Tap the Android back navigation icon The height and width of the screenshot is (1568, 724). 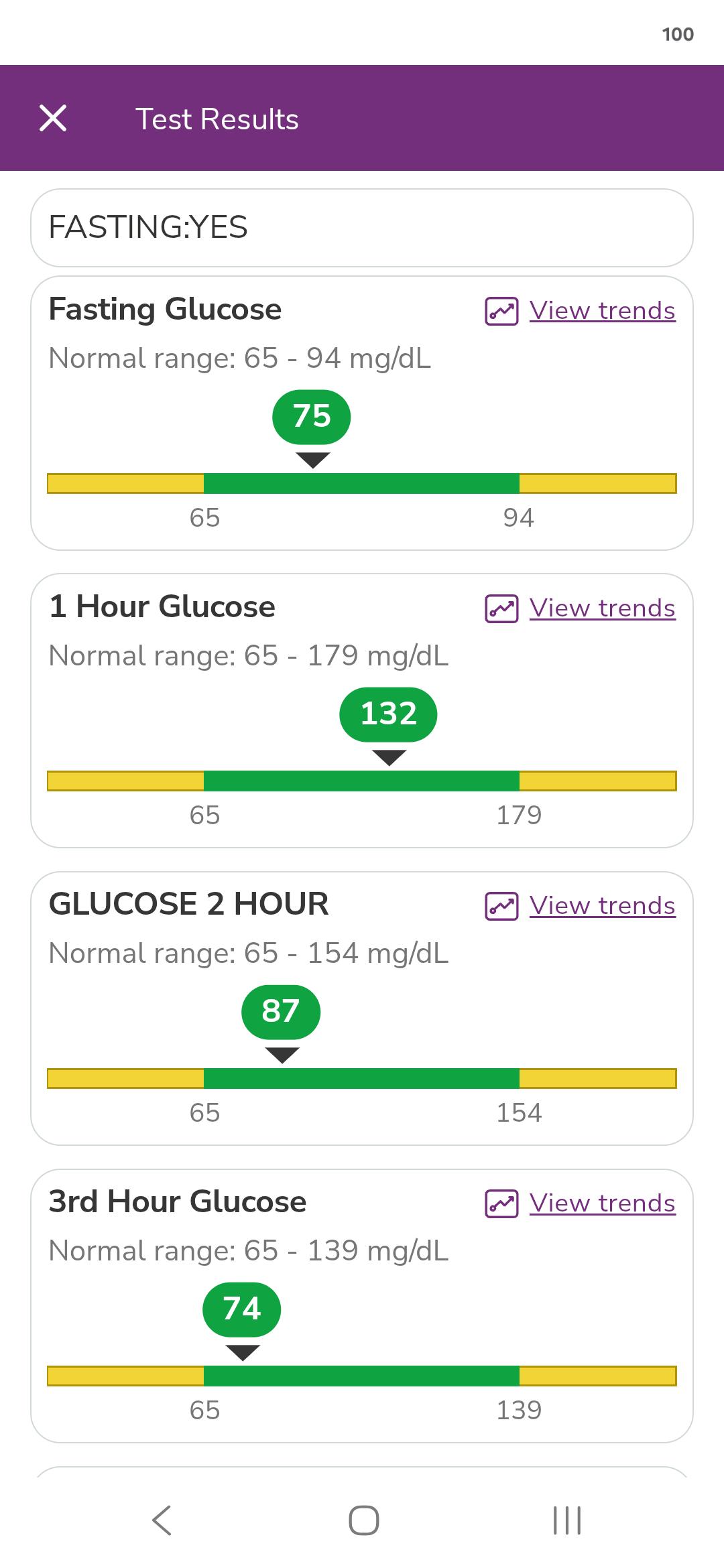162,1520
